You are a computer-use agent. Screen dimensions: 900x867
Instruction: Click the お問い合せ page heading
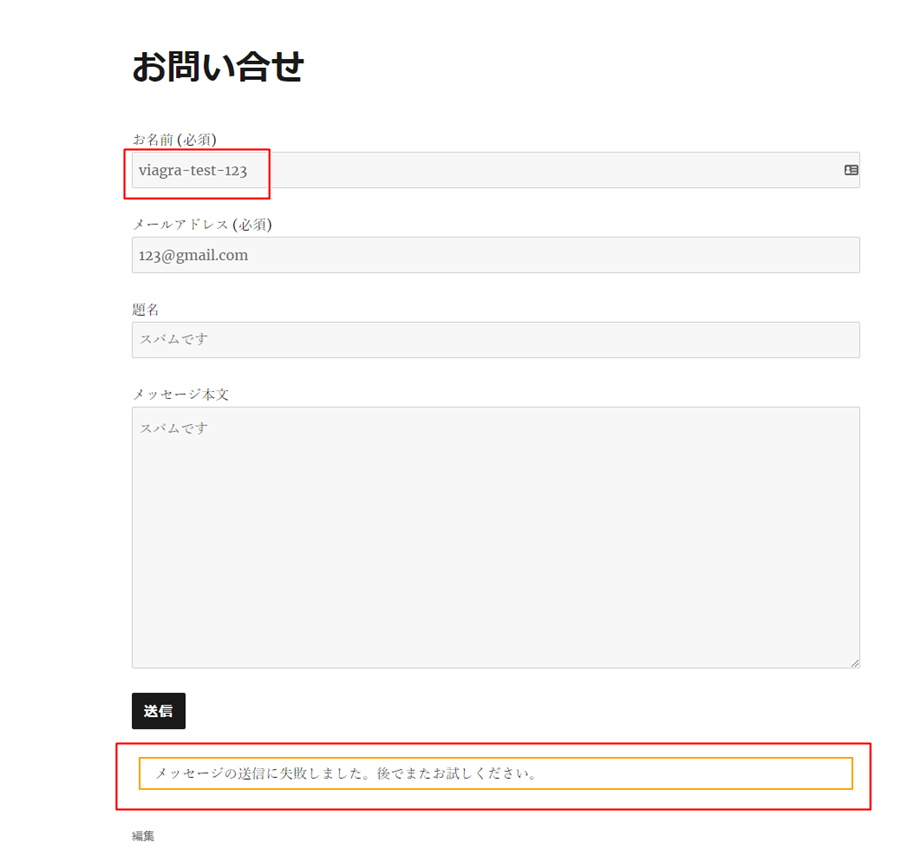(x=218, y=67)
